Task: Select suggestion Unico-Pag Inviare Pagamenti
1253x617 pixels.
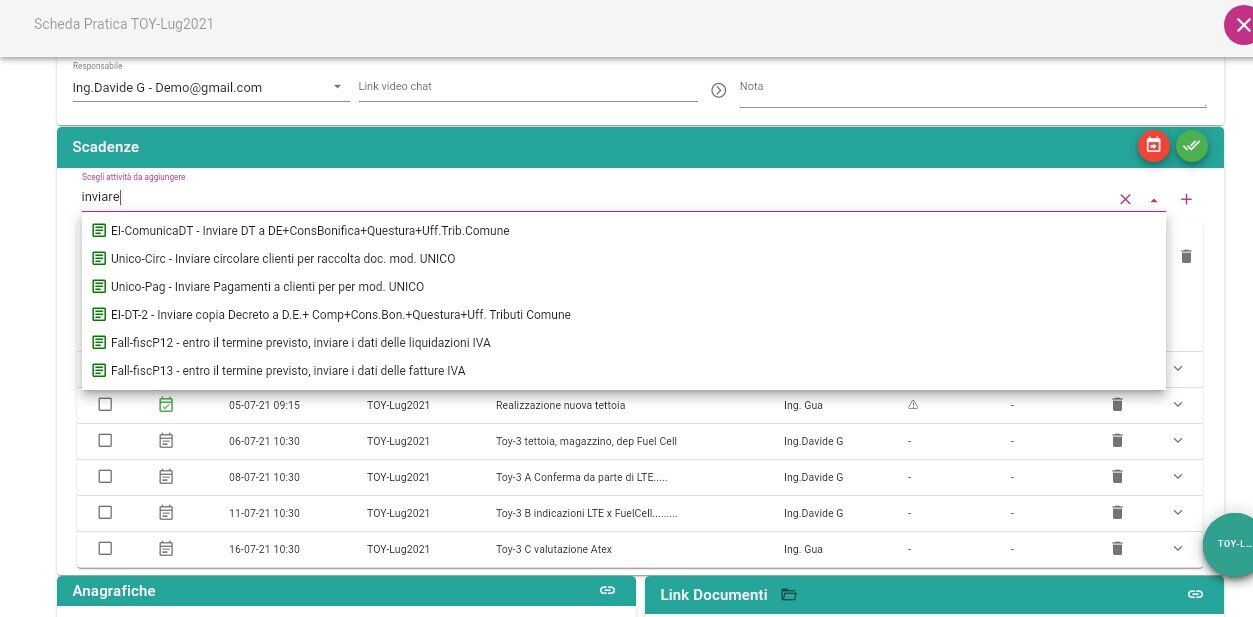Action: click(624, 286)
